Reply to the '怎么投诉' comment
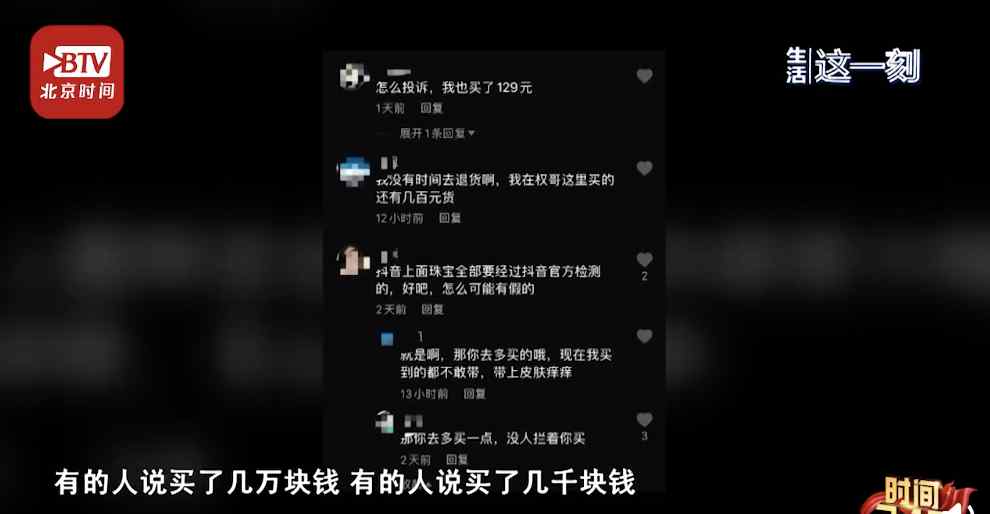 pyautogui.click(x=432, y=108)
